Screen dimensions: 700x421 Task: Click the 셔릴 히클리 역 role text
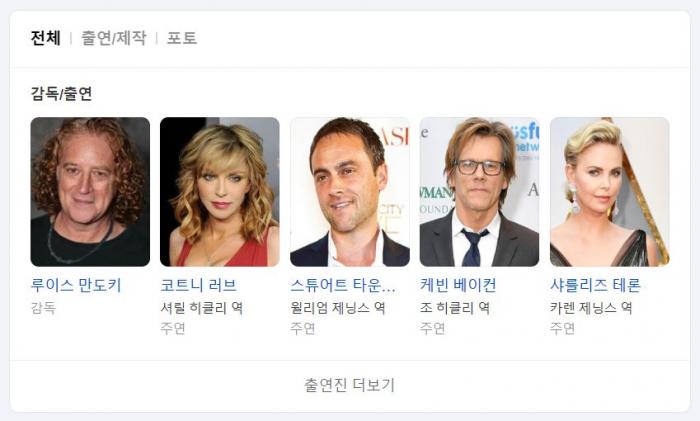click(x=202, y=308)
